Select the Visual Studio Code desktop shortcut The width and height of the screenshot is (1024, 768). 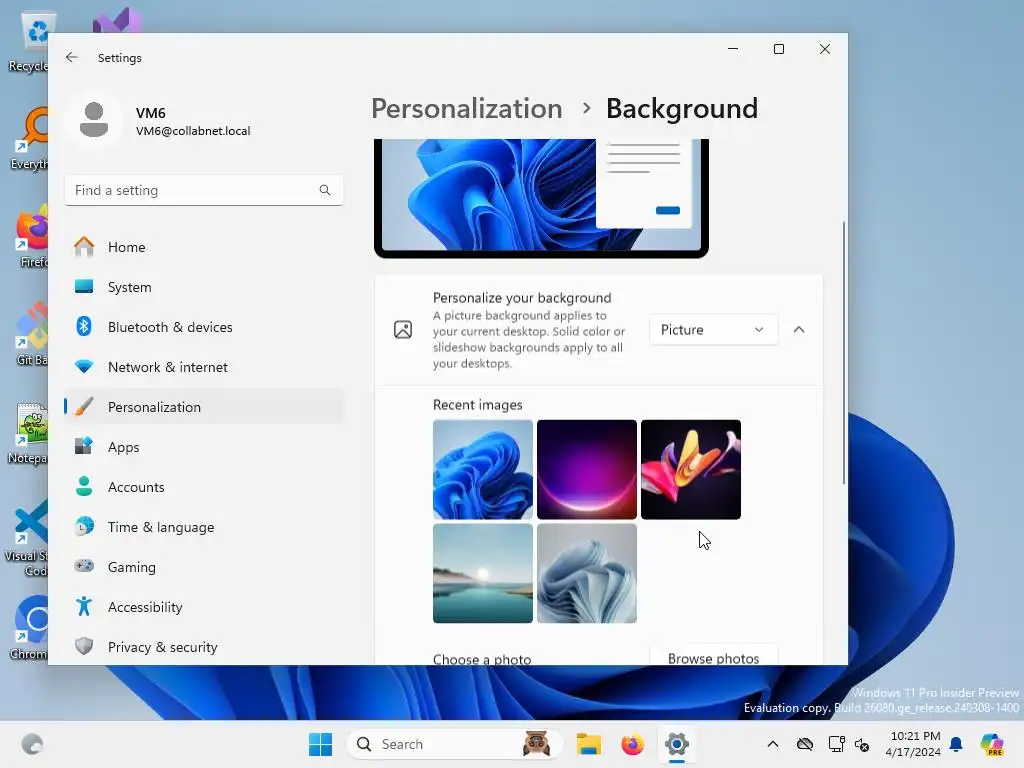click(27, 537)
